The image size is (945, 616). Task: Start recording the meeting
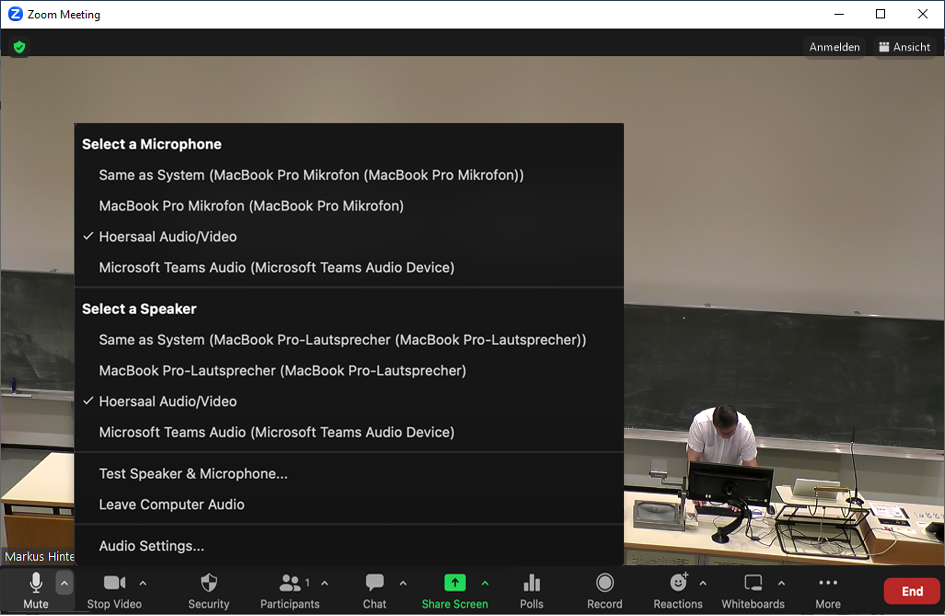604,591
